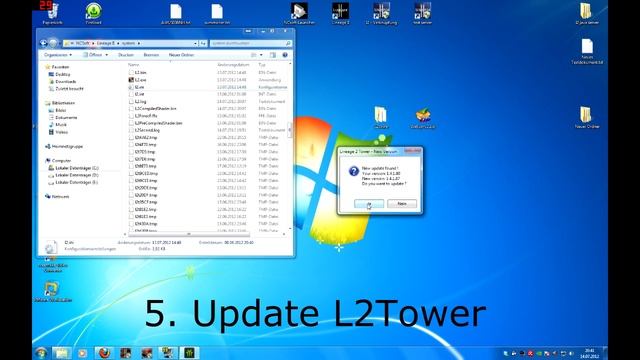Open the Musik library
Image resolution: width=640 pixels, height=360 pixels.
tap(61, 124)
